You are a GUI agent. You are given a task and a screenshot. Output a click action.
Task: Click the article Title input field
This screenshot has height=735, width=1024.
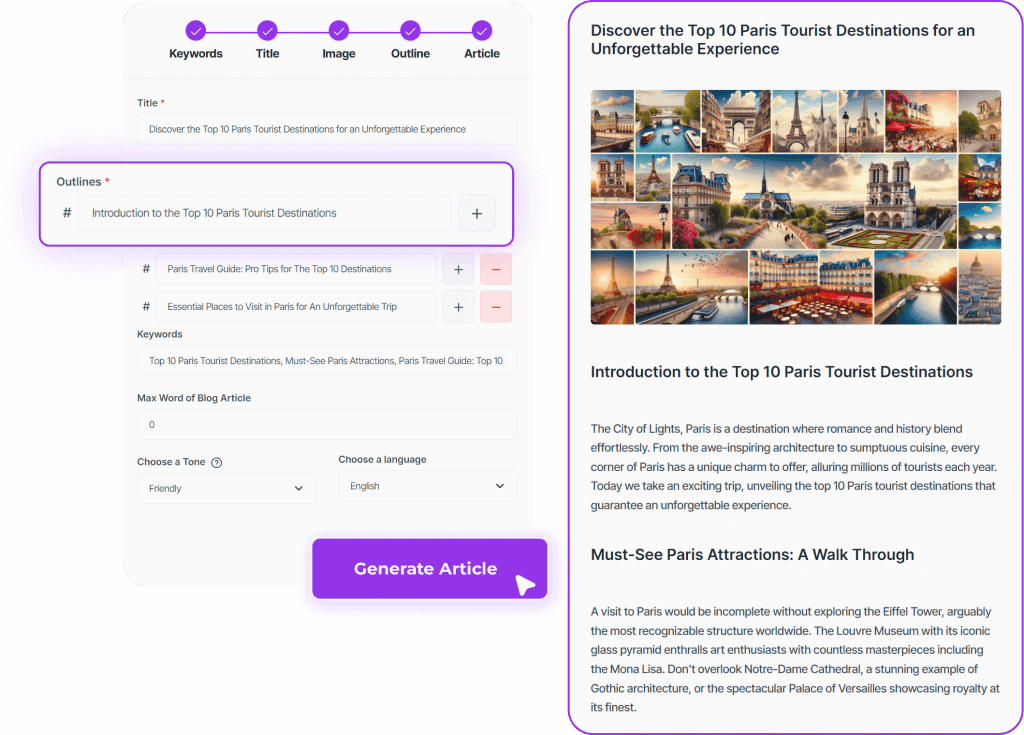click(327, 129)
